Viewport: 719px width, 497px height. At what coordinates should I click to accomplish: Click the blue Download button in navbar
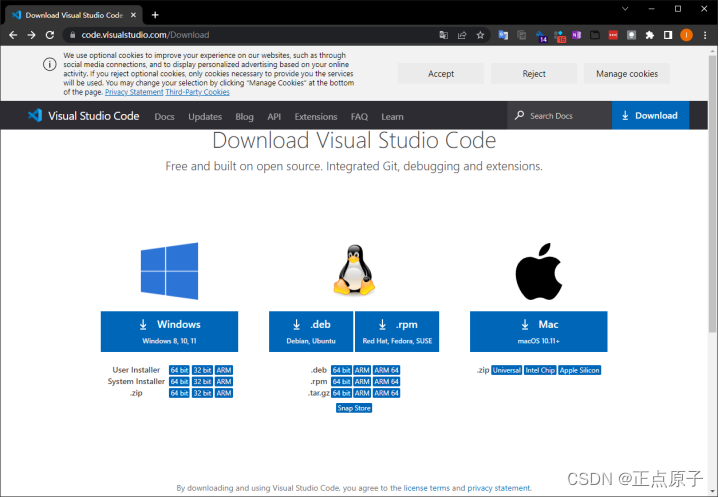[x=650, y=116]
